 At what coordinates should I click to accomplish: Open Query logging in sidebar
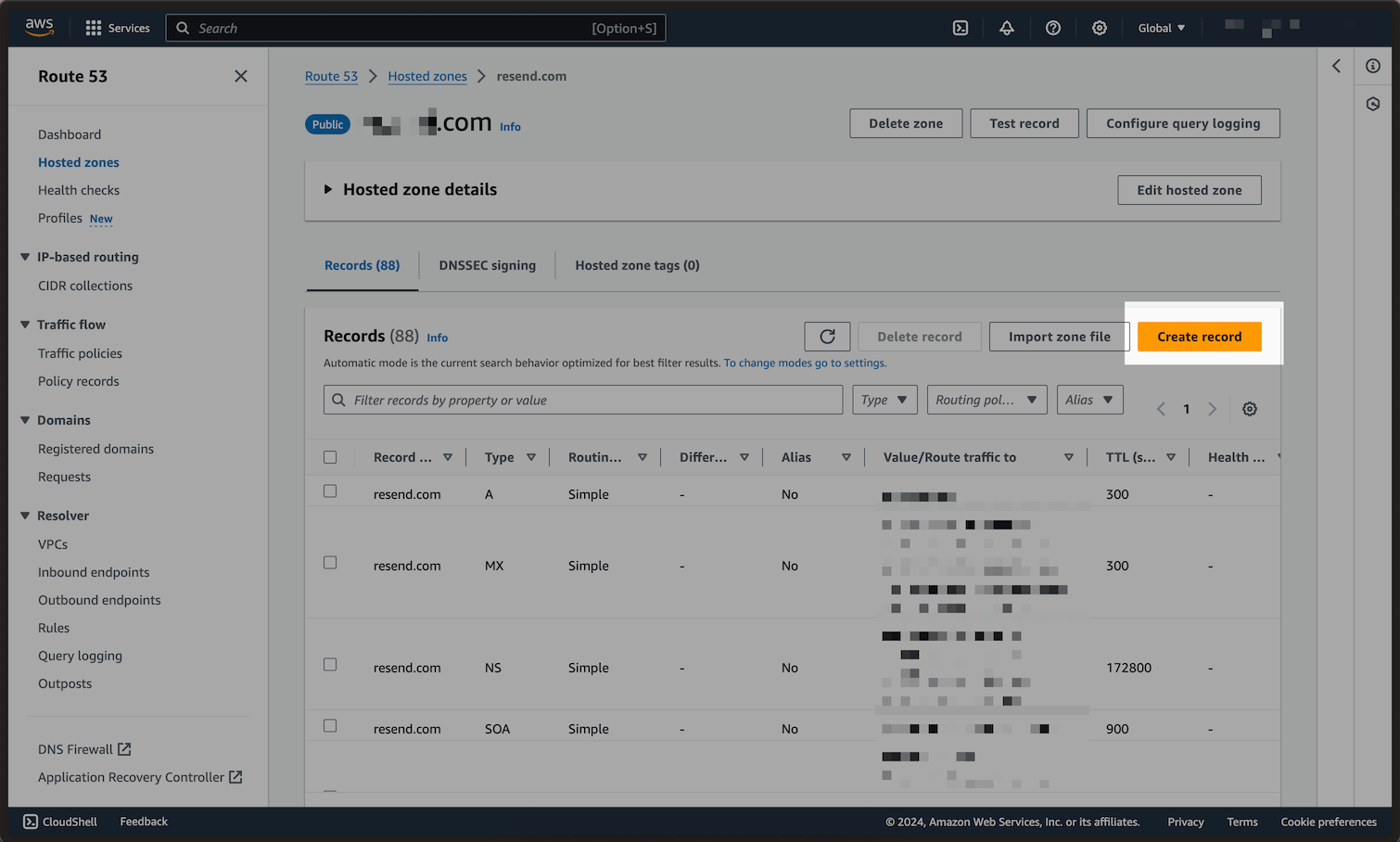pyautogui.click(x=80, y=656)
